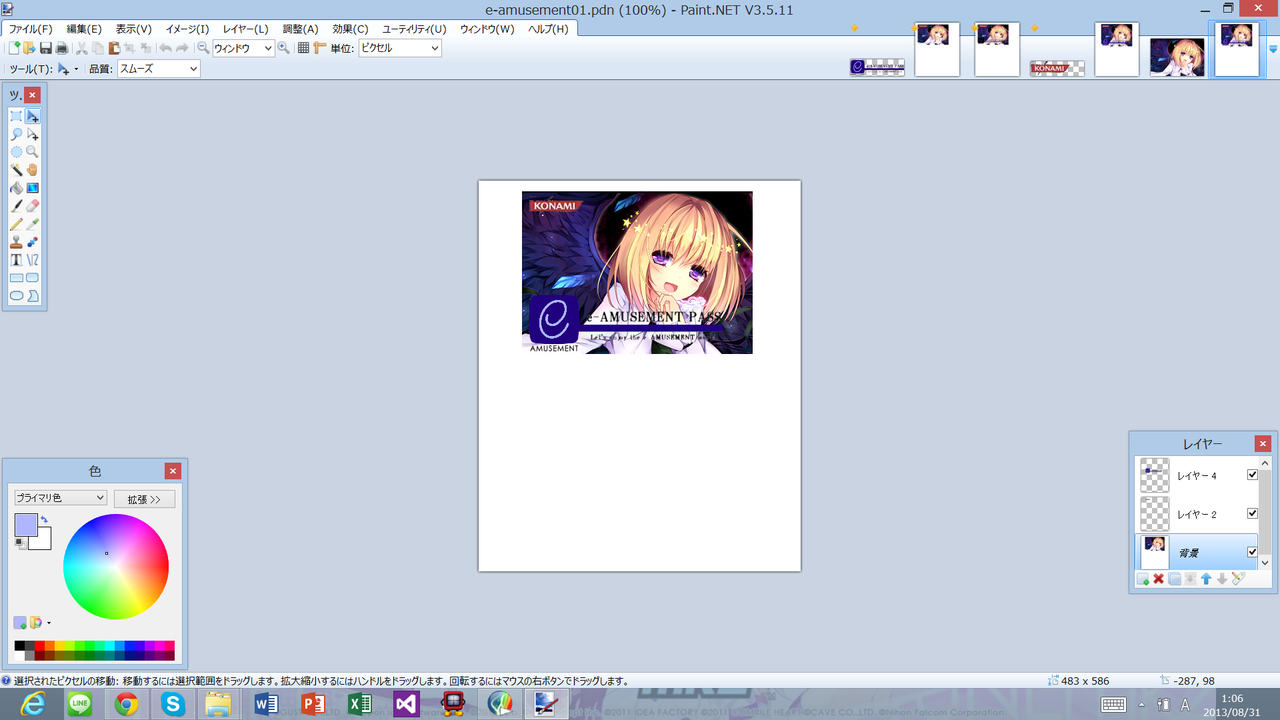Open the ファイル(F) menu
Image resolution: width=1280 pixels, height=720 pixels.
click(x=30, y=29)
